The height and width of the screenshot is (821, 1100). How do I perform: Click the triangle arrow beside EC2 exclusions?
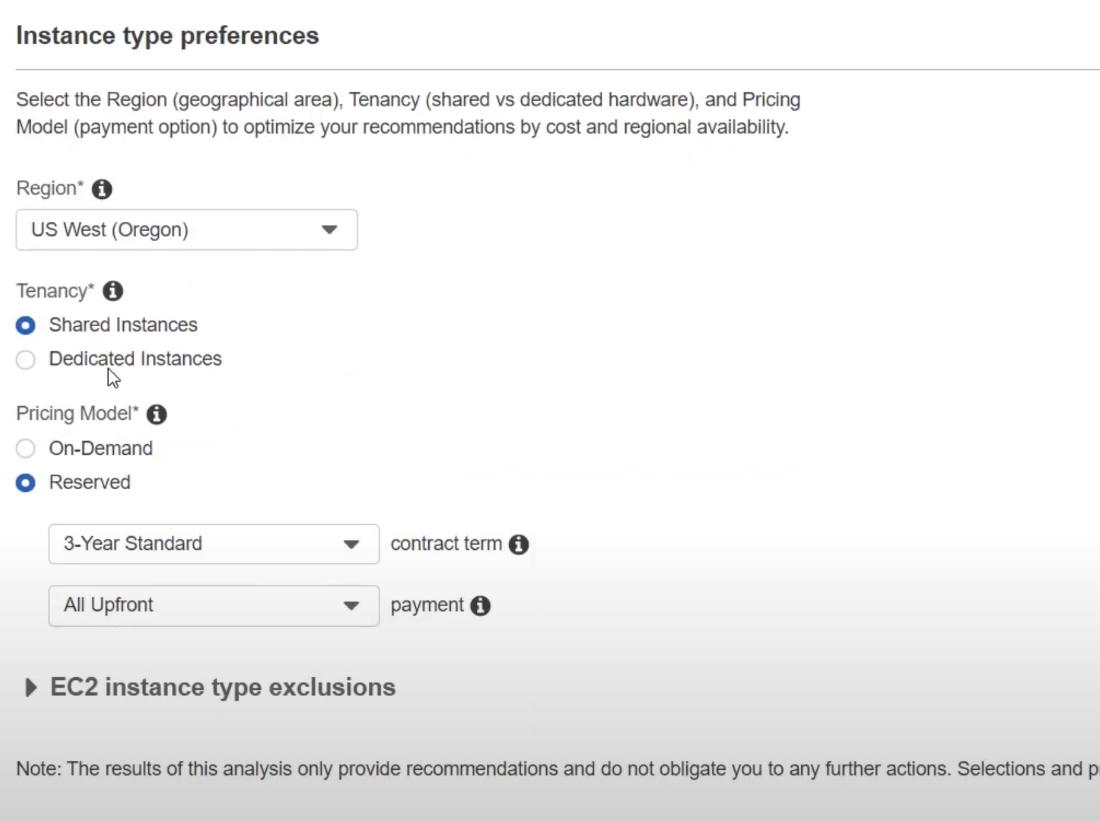pyautogui.click(x=30, y=687)
